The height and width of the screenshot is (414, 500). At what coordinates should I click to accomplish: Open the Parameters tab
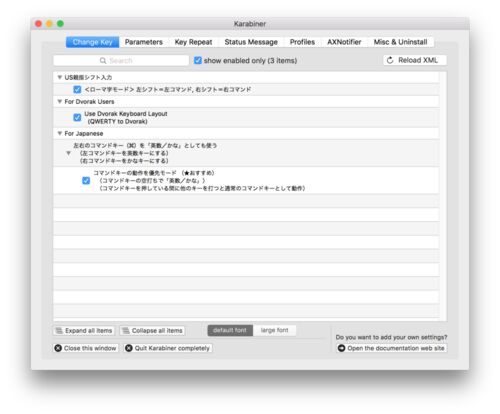(144, 42)
